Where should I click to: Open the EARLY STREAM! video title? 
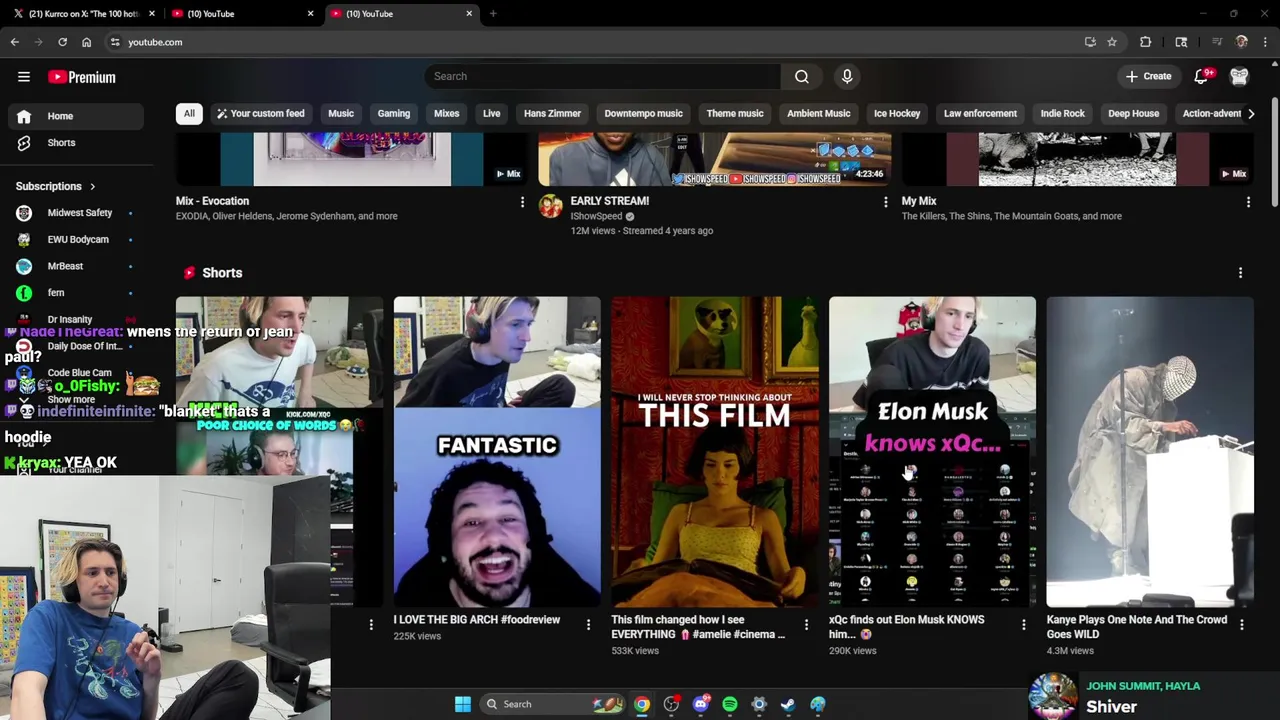pyautogui.click(x=609, y=201)
